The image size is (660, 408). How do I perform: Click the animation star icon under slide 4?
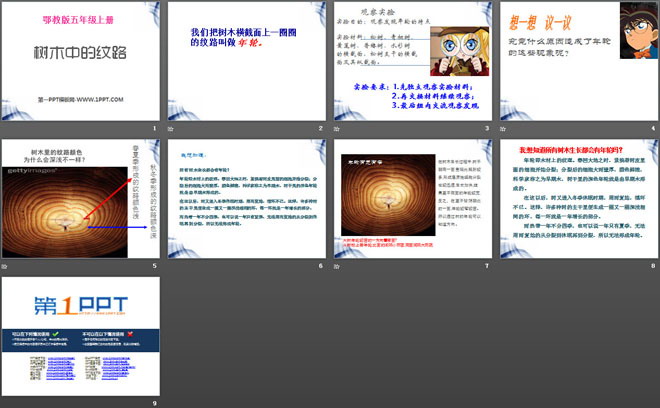[503, 129]
